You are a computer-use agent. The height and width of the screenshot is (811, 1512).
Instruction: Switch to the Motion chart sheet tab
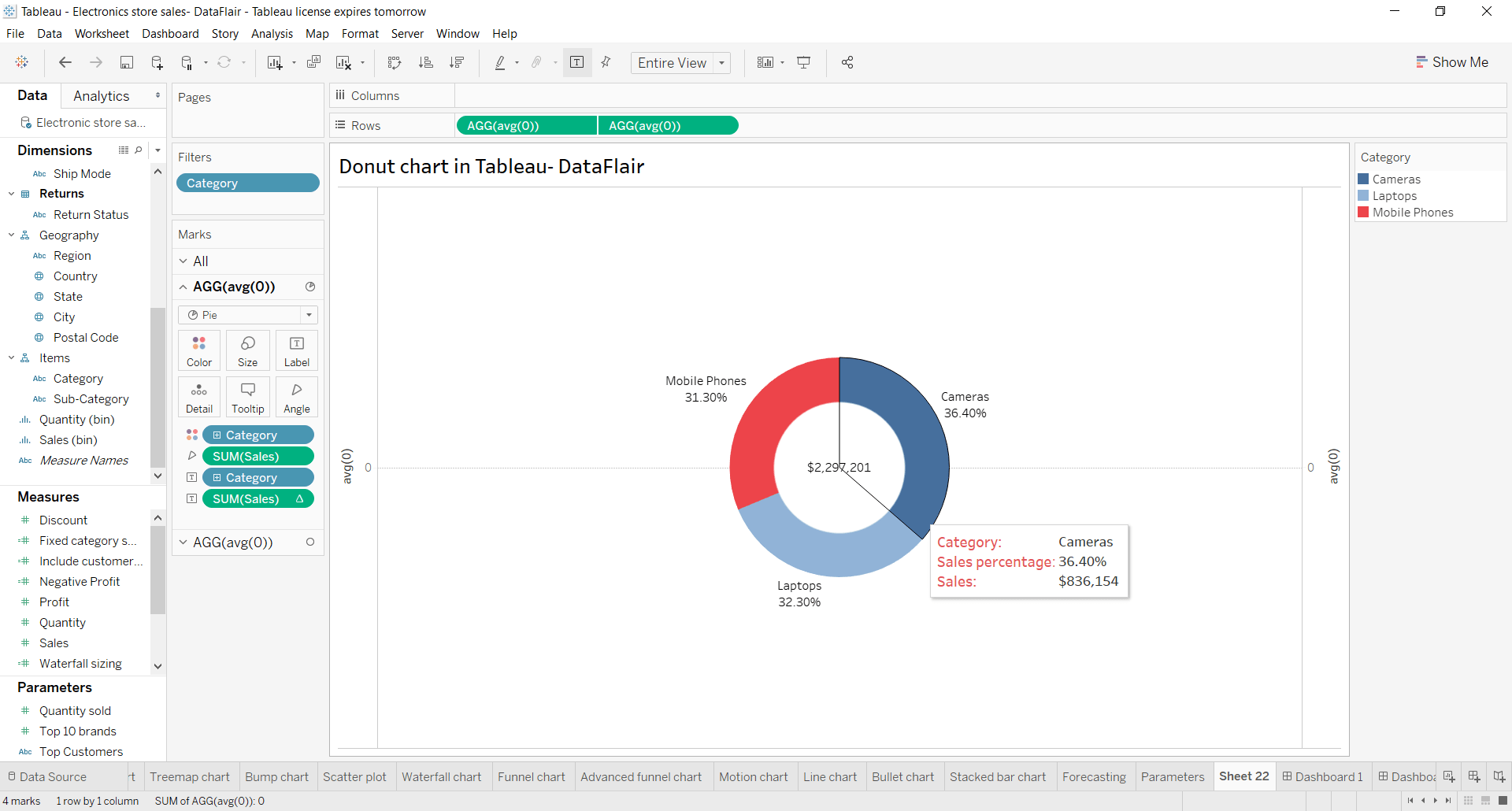(x=753, y=776)
